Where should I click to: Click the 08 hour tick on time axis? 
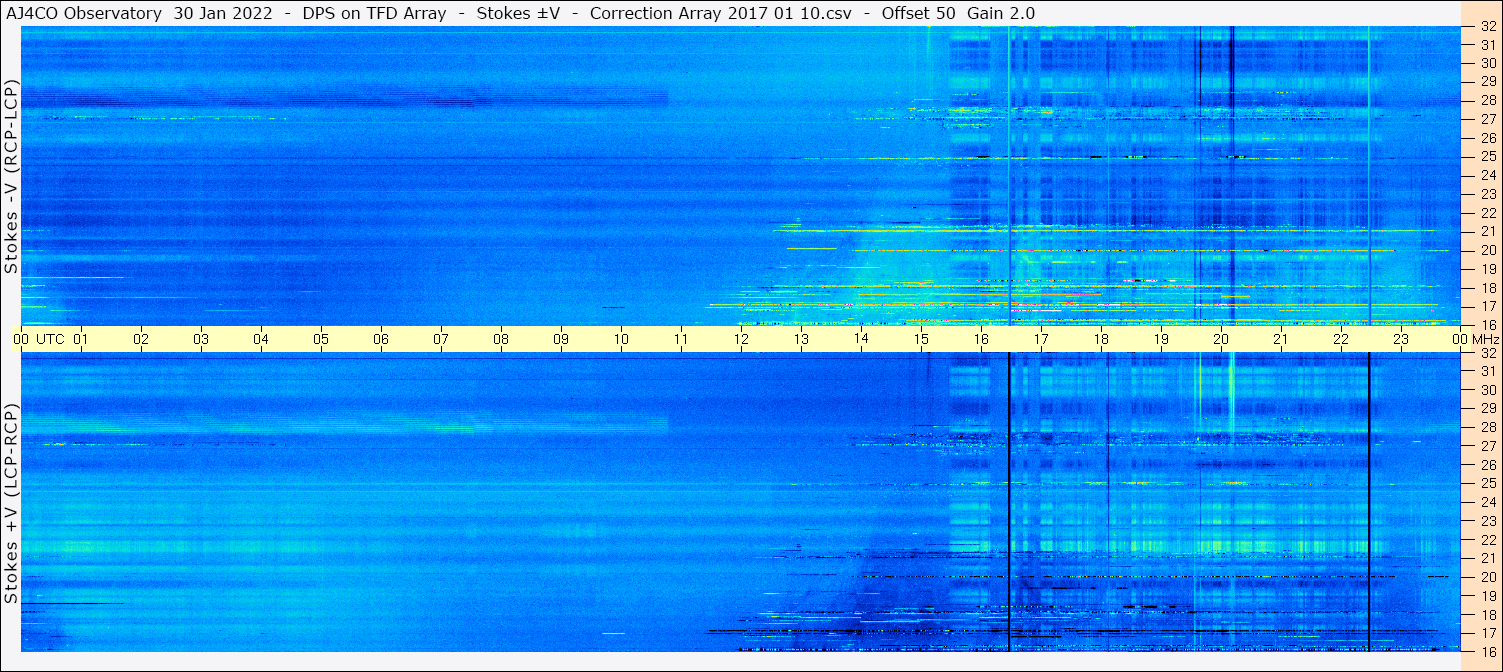click(x=501, y=339)
